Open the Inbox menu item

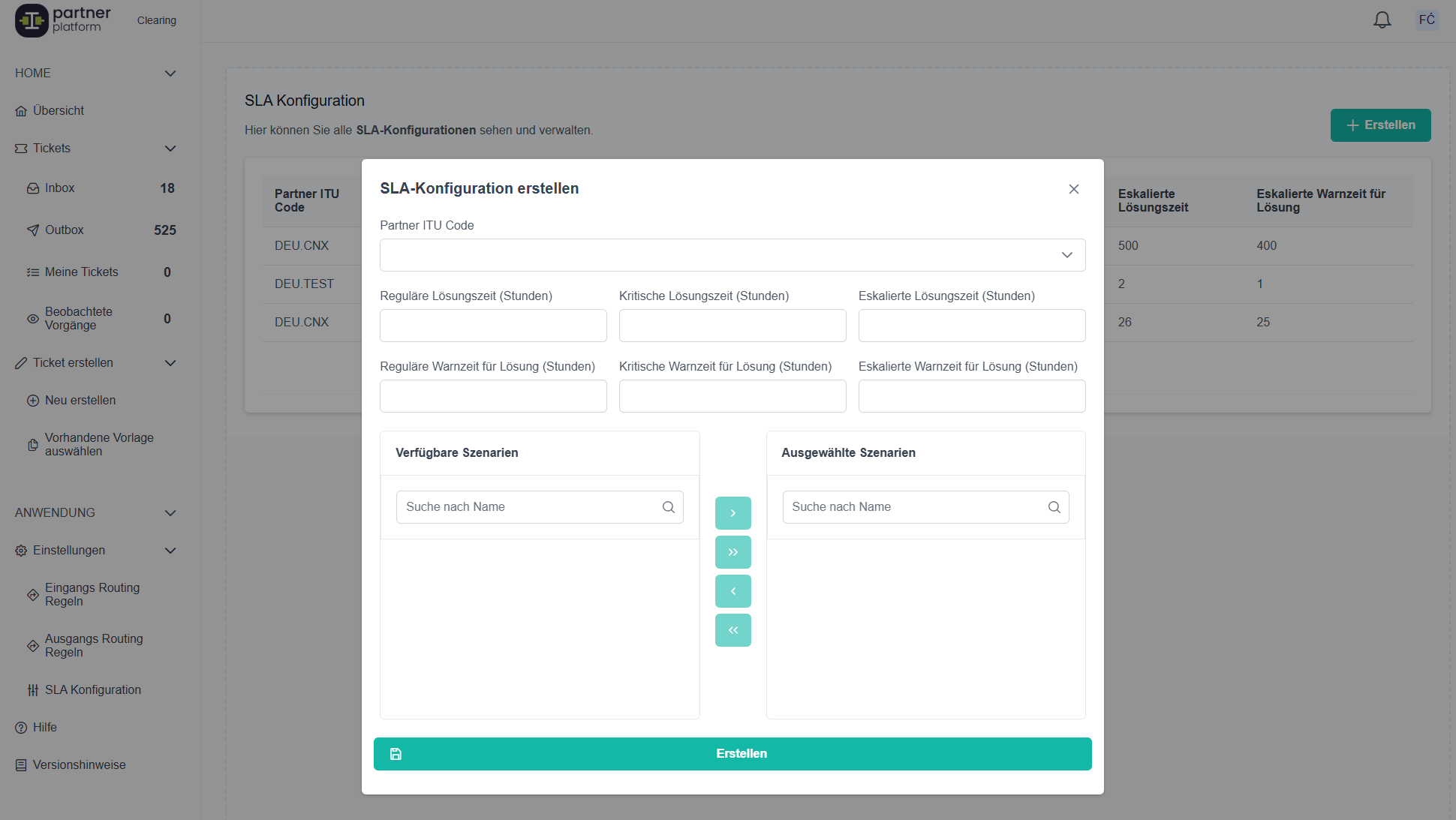coord(60,188)
